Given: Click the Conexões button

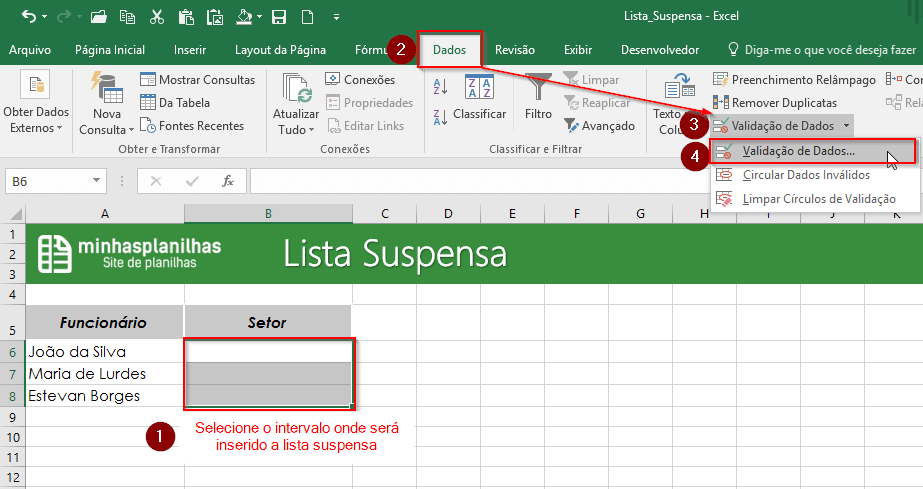Looking at the screenshot, I should 360,79.
